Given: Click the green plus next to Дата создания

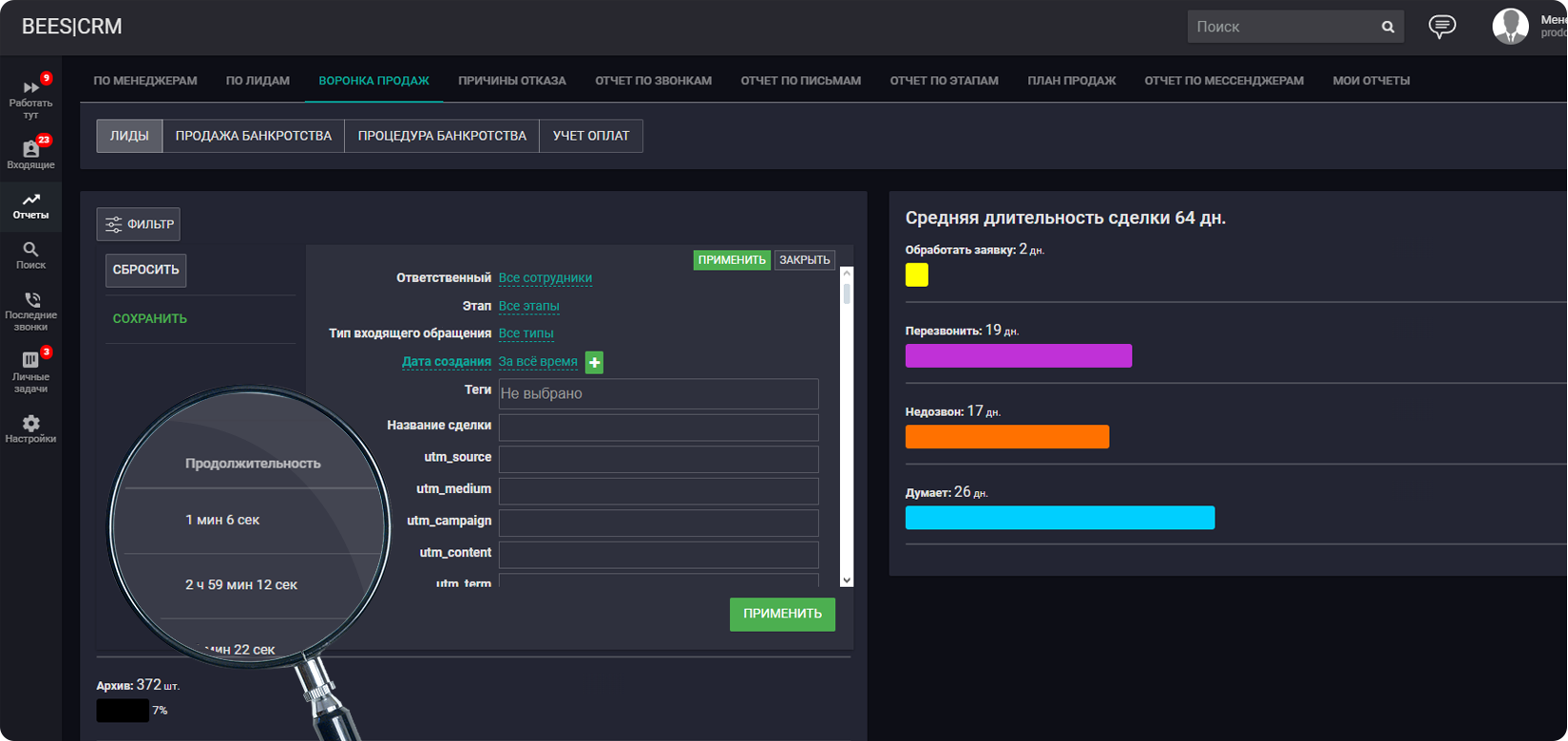Looking at the screenshot, I should 594,362.
